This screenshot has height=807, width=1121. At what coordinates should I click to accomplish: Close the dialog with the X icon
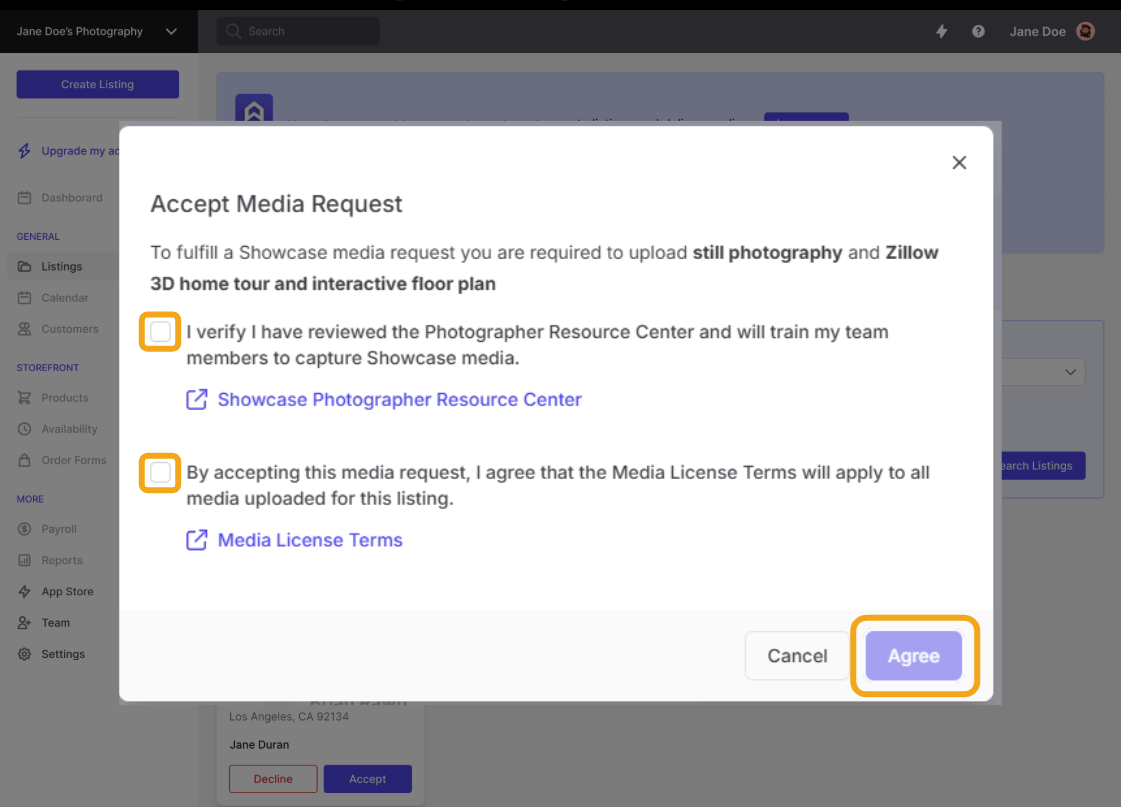(x=959, y=162)
